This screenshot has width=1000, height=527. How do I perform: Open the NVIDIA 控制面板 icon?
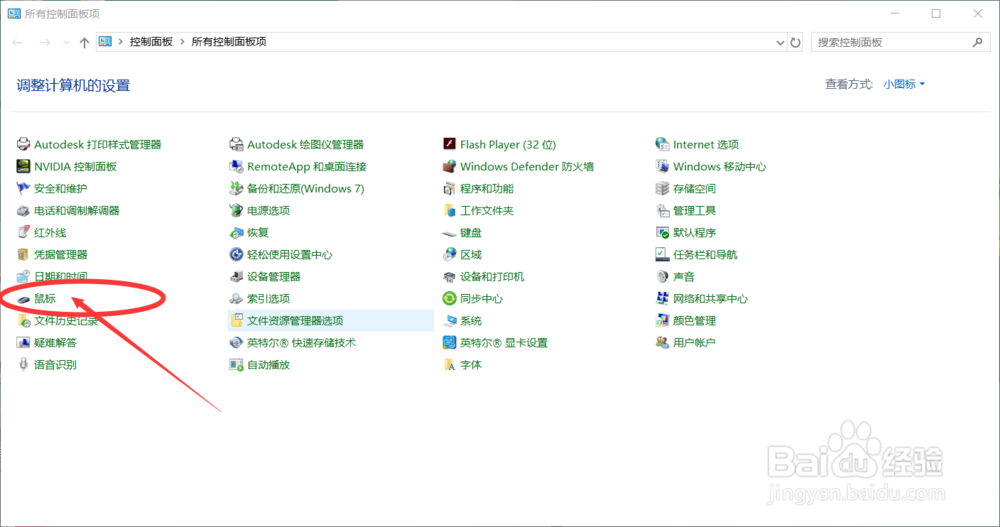[x=23, y=167]
